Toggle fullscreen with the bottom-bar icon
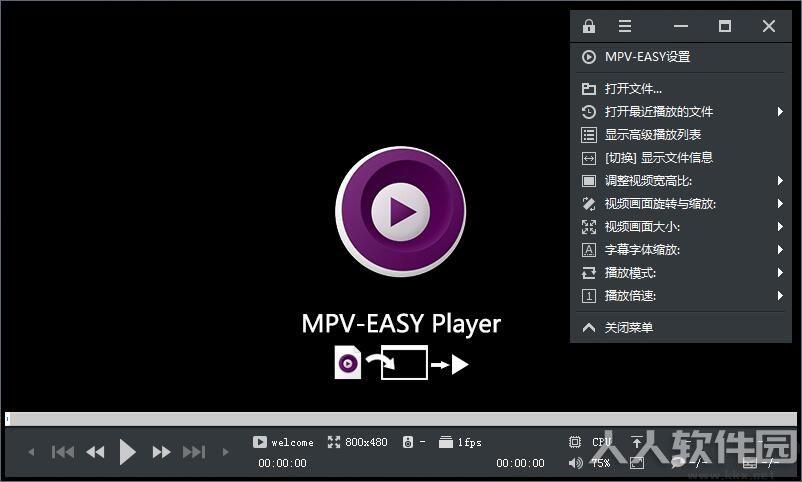The width and height of the screenshot is (802, 482). tap(637, 463)
